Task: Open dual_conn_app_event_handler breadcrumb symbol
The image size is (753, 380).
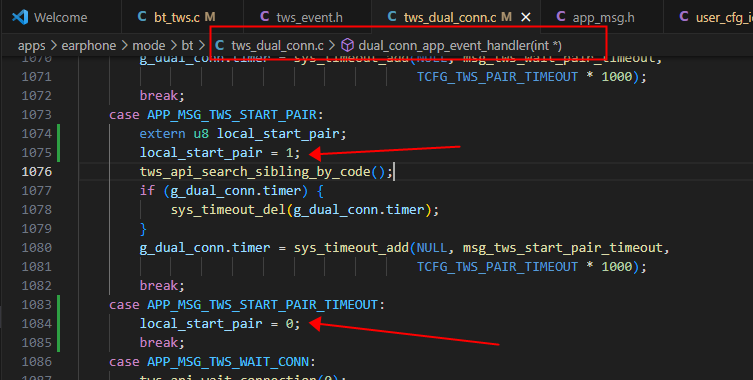Action: [460, 46]
